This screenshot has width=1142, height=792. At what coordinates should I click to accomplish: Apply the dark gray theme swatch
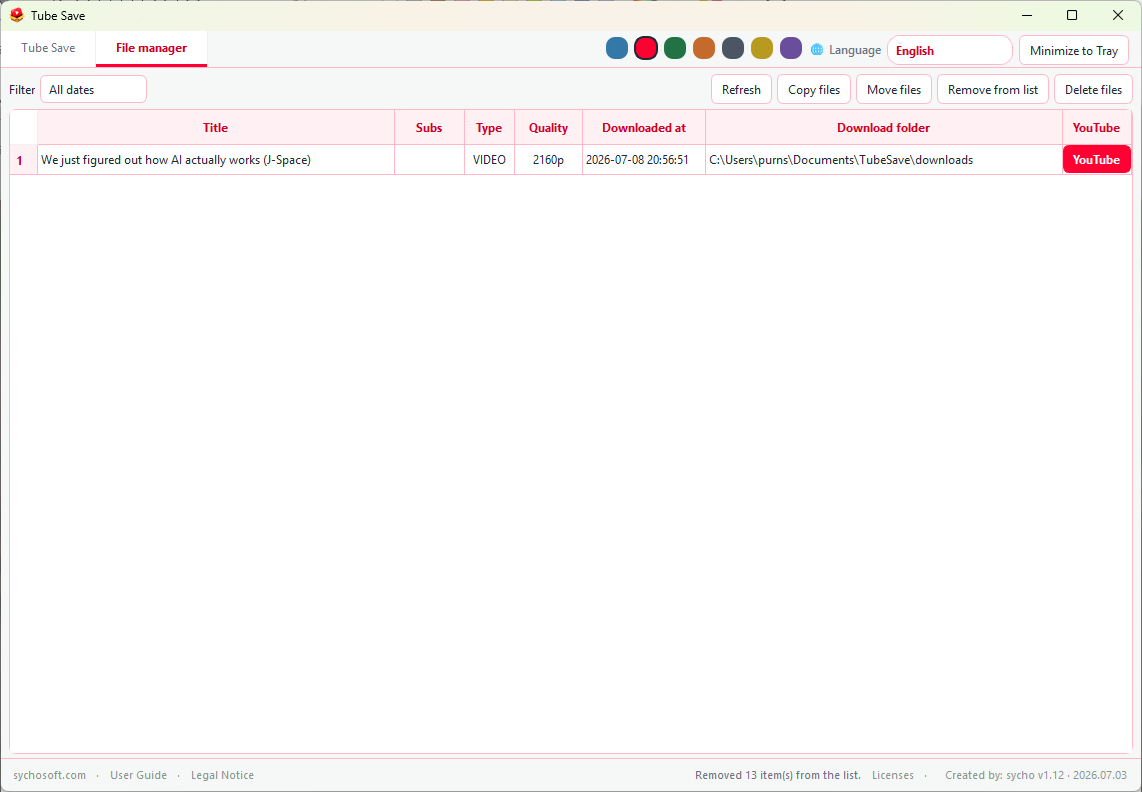[x=733, y=48]
